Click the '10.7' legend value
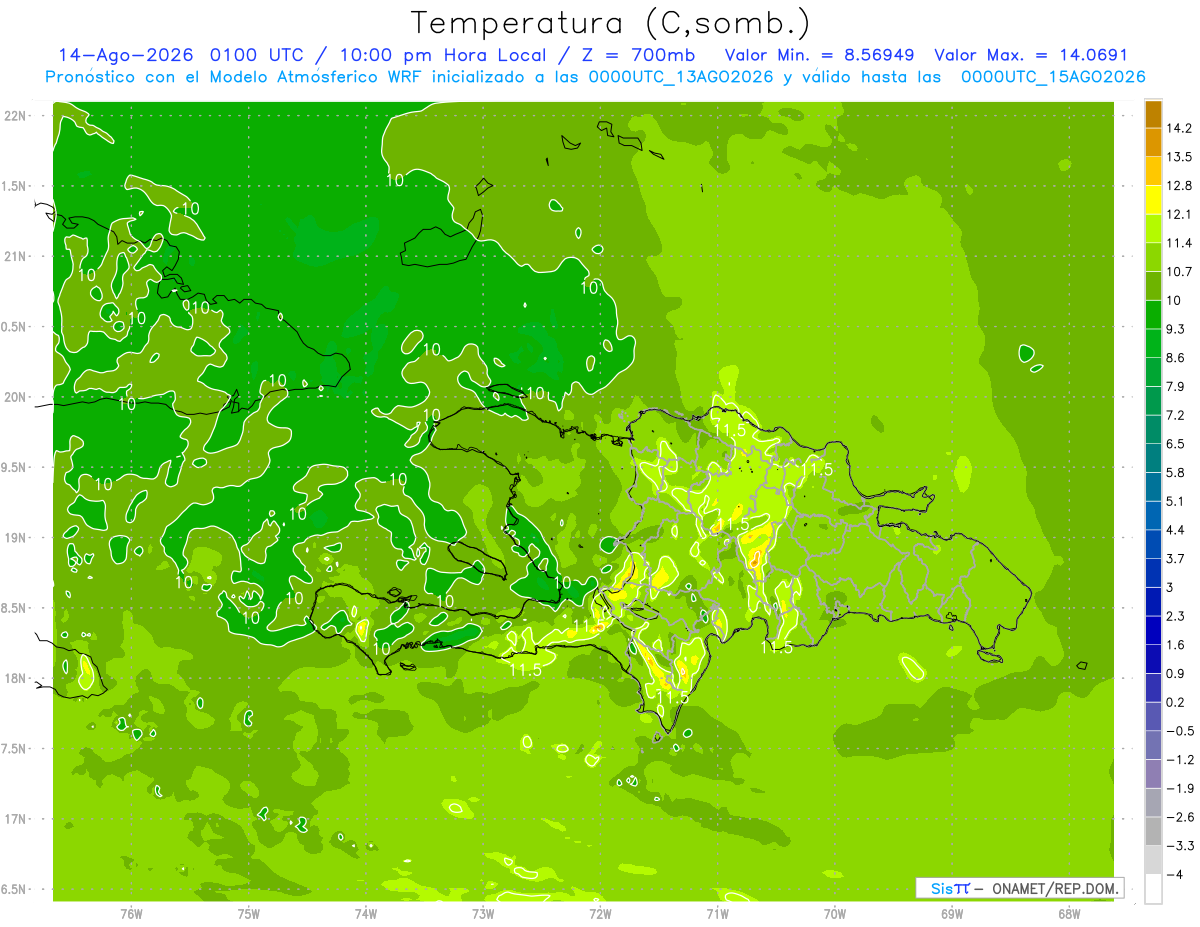 point(1178,271)
